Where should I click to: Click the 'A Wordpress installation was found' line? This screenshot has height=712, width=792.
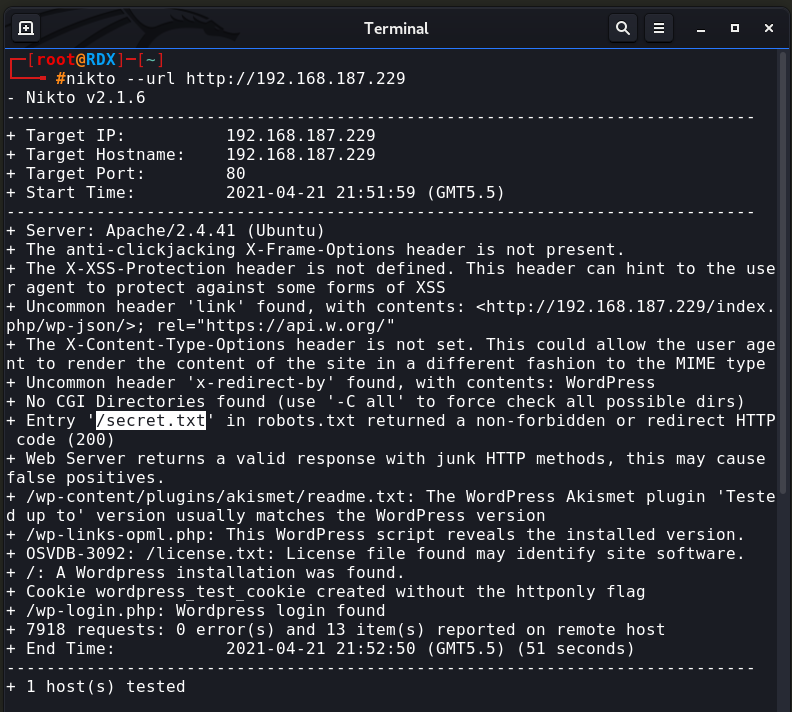click(206, 573)
